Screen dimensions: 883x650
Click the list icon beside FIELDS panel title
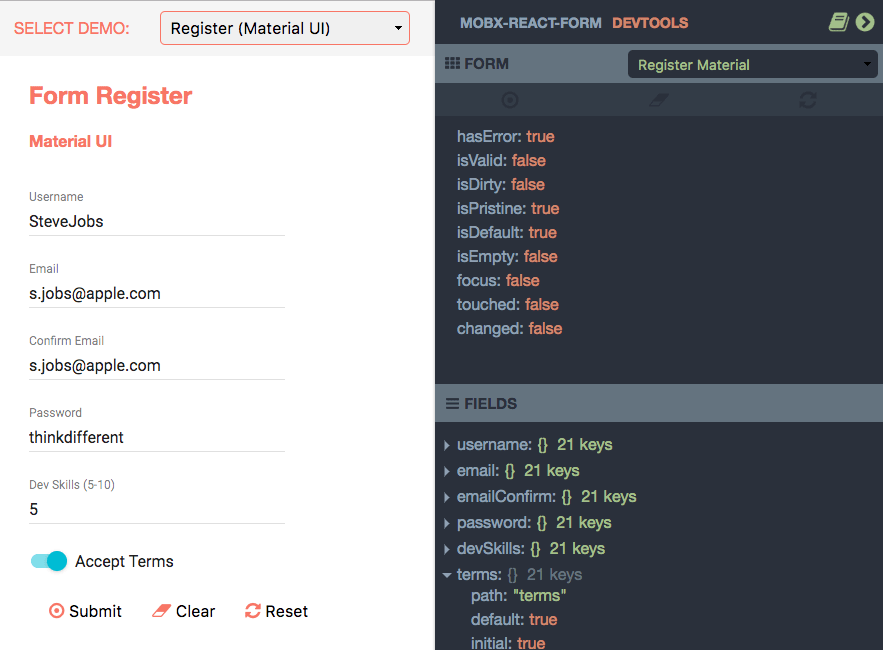click(x=453, y=403)
